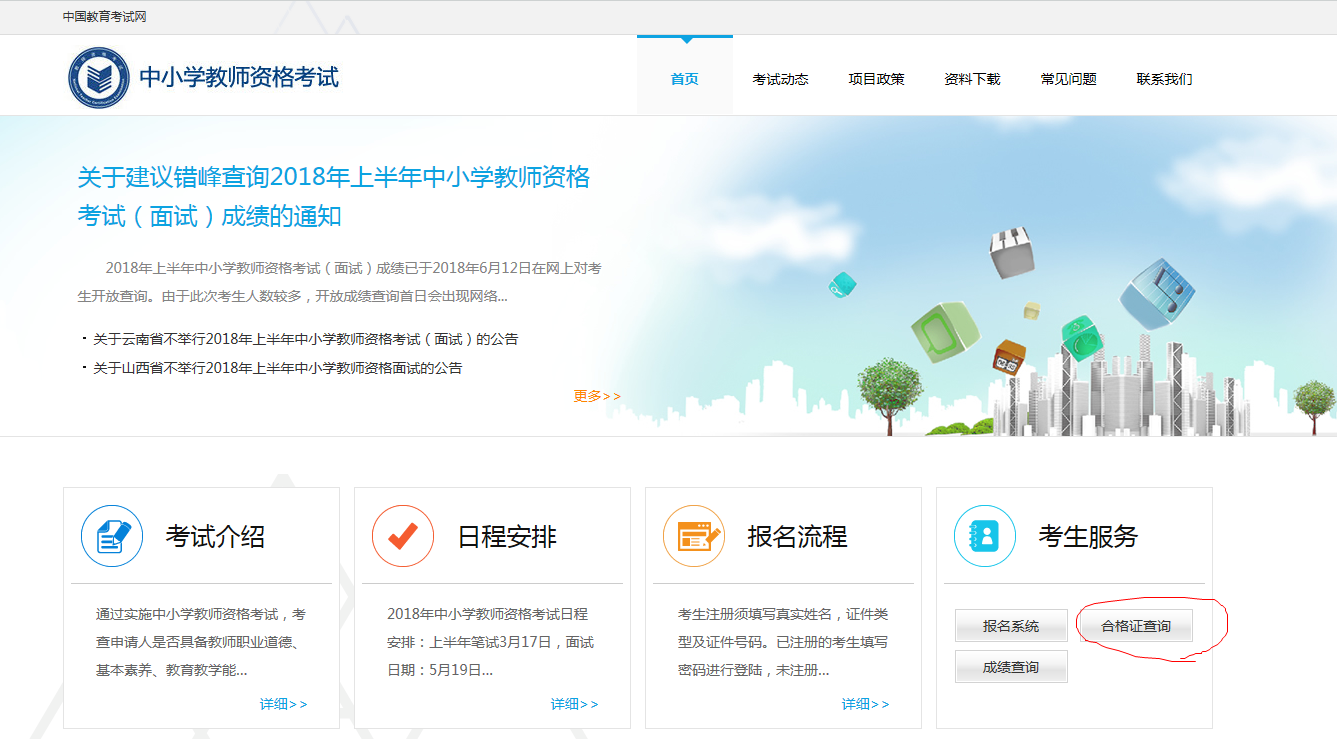Click the 日程安排 description text about 3月17日
1337x739 pixels.
pos(490,642)
